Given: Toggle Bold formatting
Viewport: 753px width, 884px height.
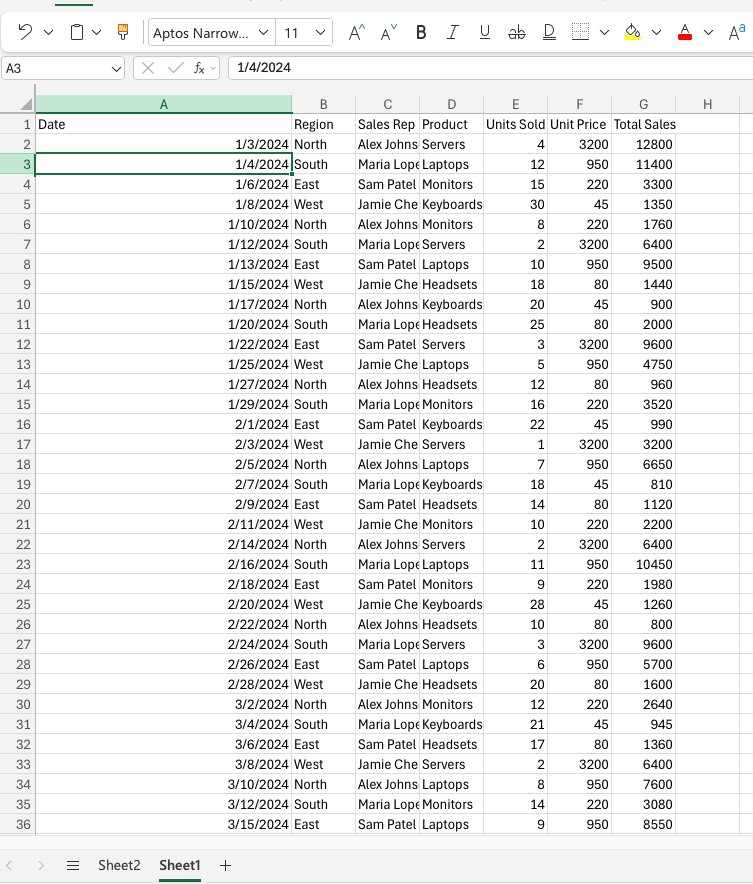Looking at the screenshot, I should (x=420, y=33).
